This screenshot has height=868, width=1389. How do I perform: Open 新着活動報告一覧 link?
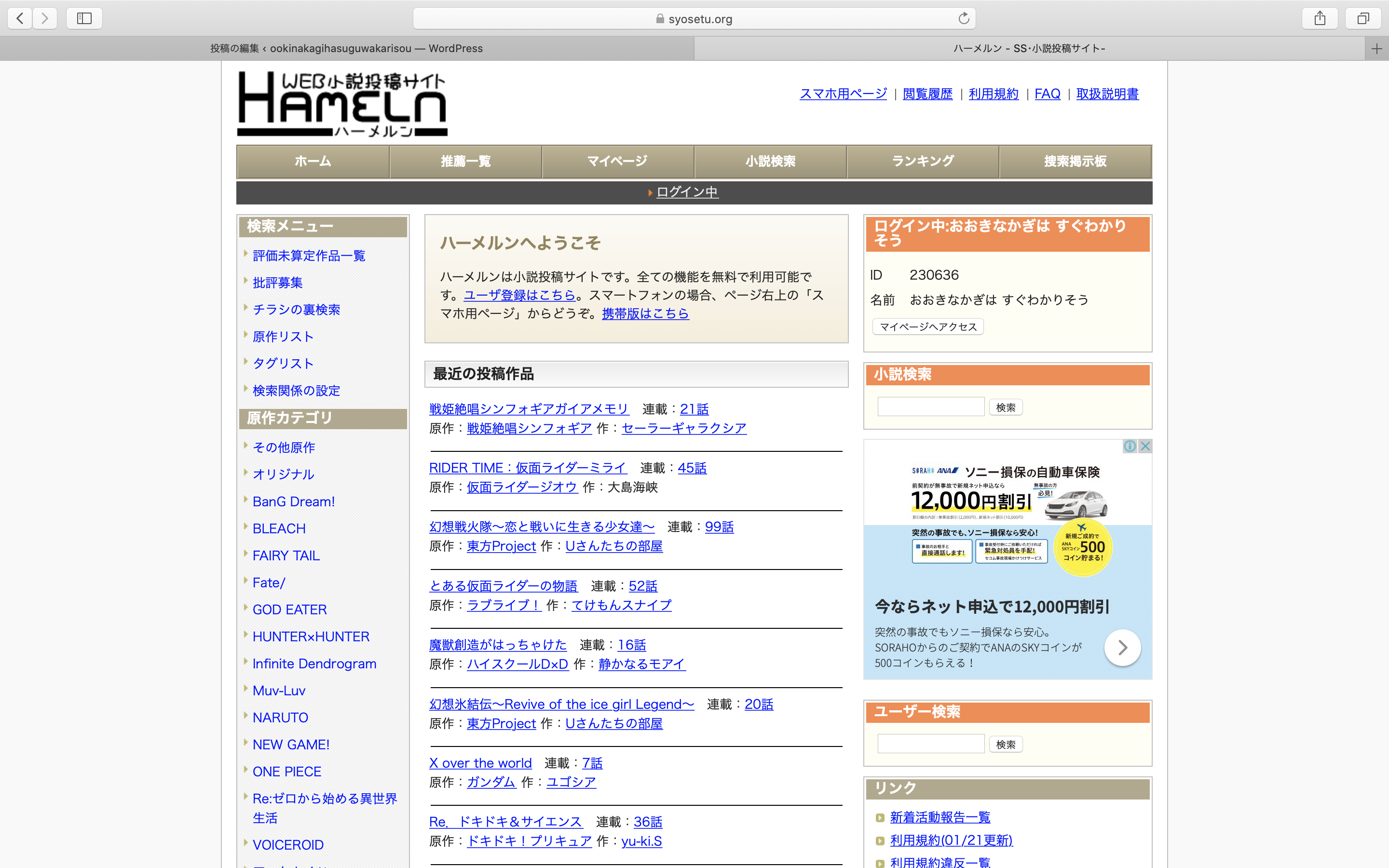tap(940, 817)
